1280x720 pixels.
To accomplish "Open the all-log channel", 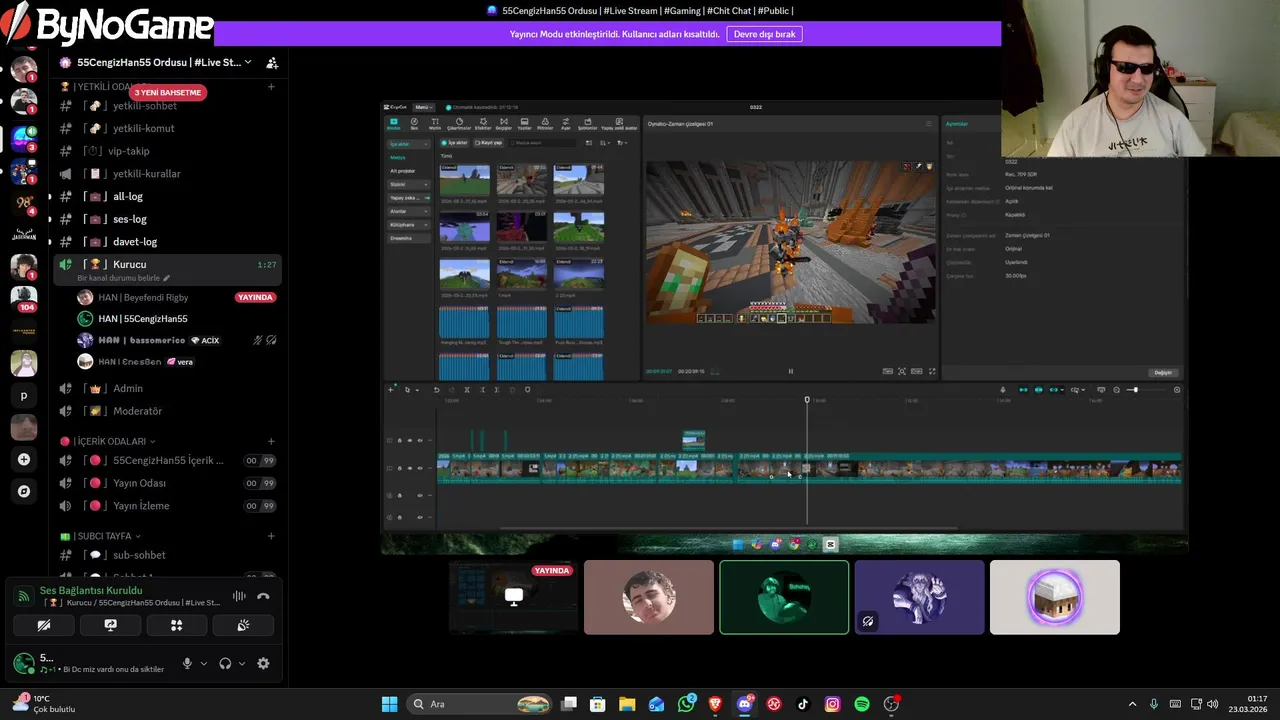I will click(168, 196).
